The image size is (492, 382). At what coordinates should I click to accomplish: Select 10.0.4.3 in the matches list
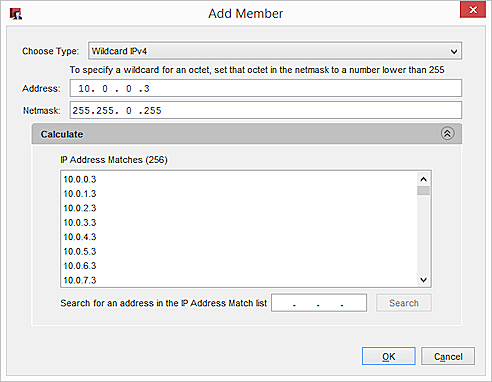(80, 237)
